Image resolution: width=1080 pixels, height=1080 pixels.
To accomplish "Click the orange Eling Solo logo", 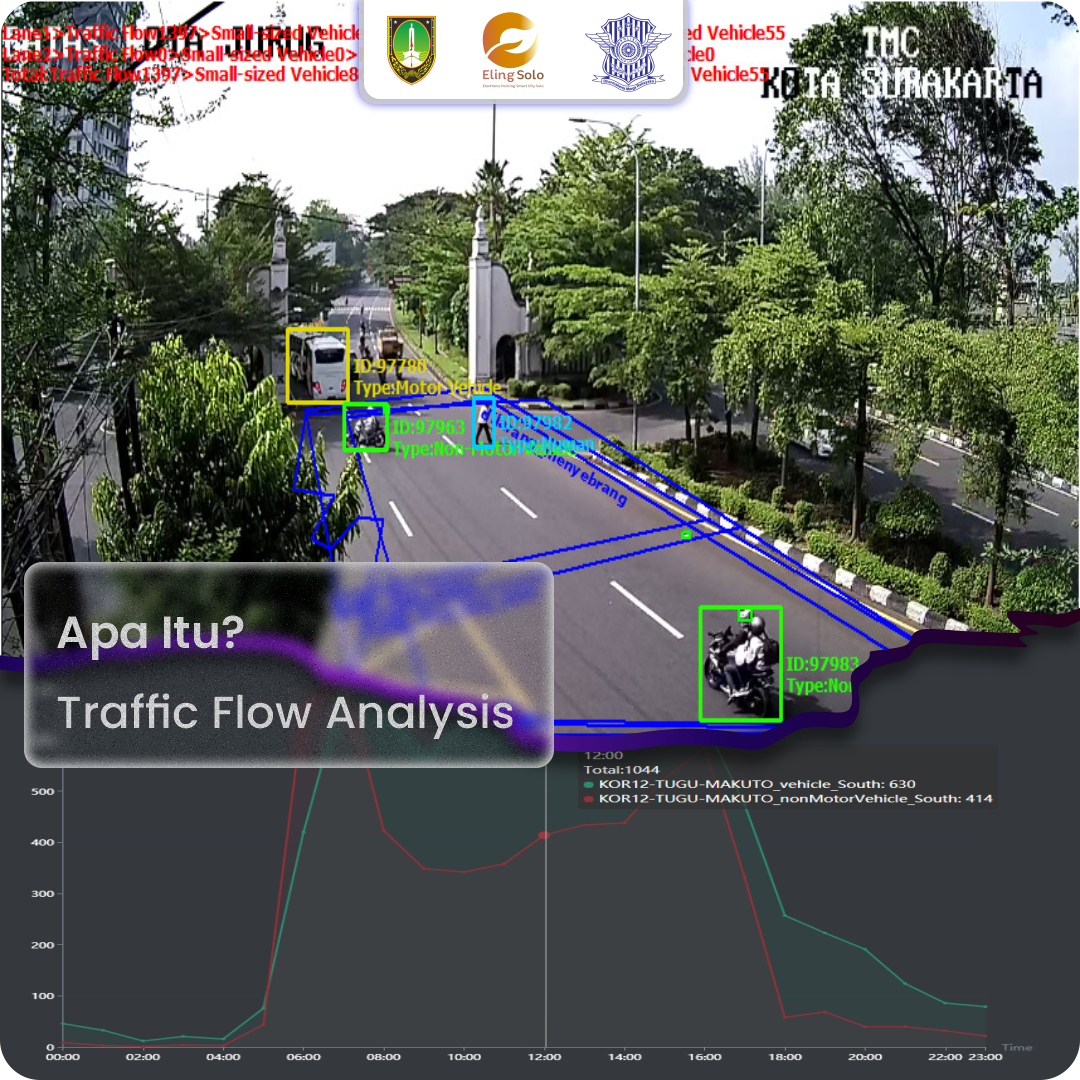I will [x=513, y=49].
